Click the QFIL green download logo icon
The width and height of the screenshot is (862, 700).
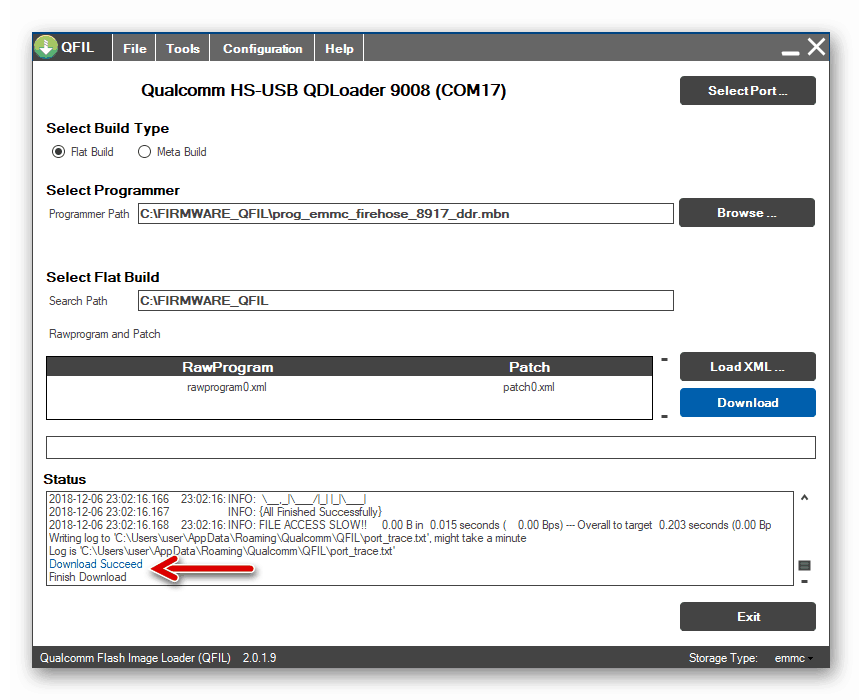46,47
